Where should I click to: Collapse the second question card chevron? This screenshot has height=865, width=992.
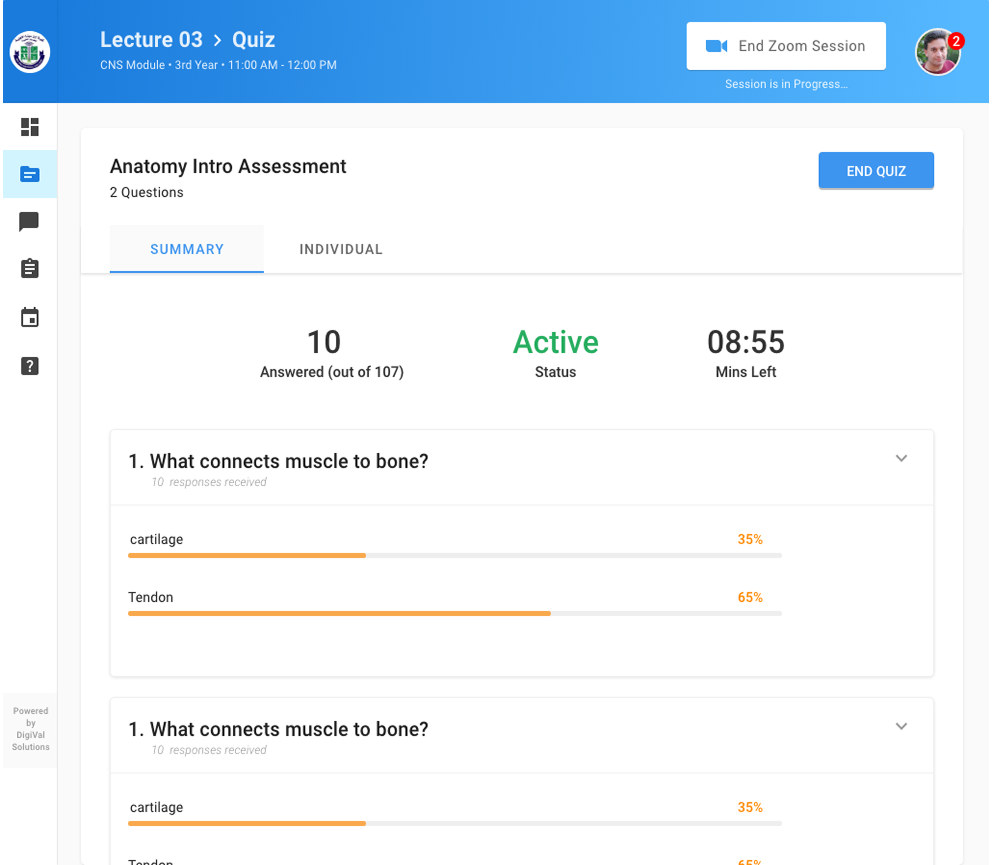point(902,726)
